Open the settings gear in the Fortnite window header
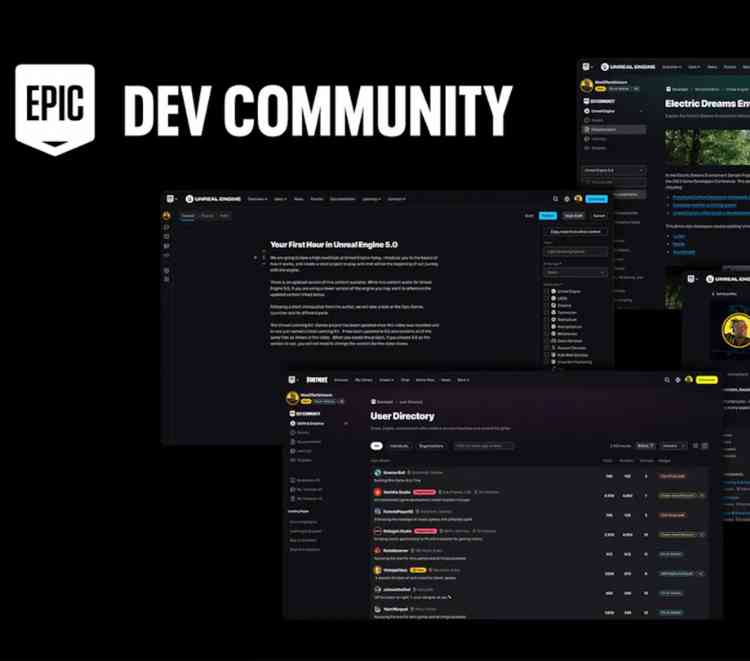Viewport: 750px width, 661px height. 678,380
